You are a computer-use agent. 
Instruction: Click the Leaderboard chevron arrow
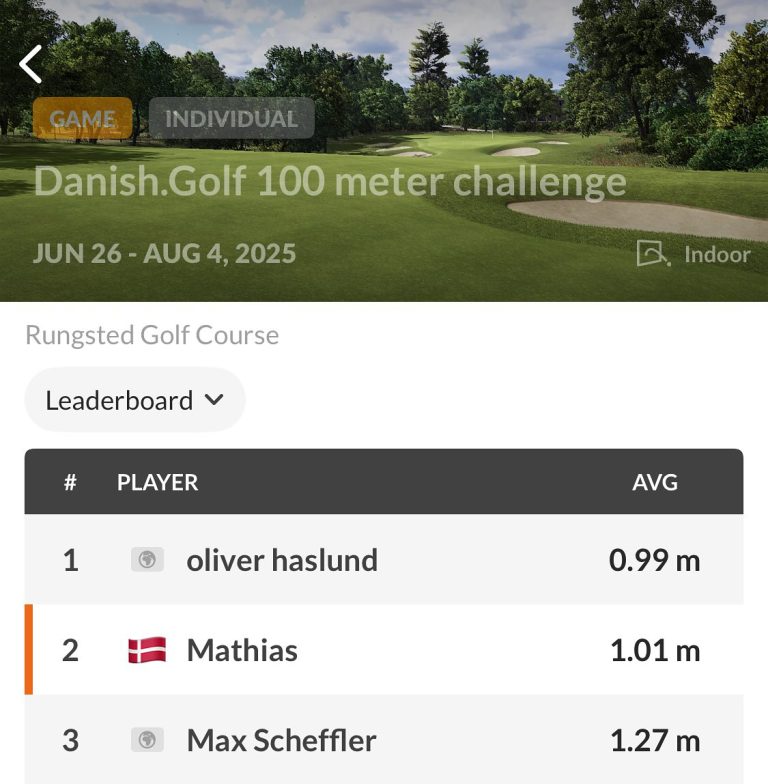(214, 400)
